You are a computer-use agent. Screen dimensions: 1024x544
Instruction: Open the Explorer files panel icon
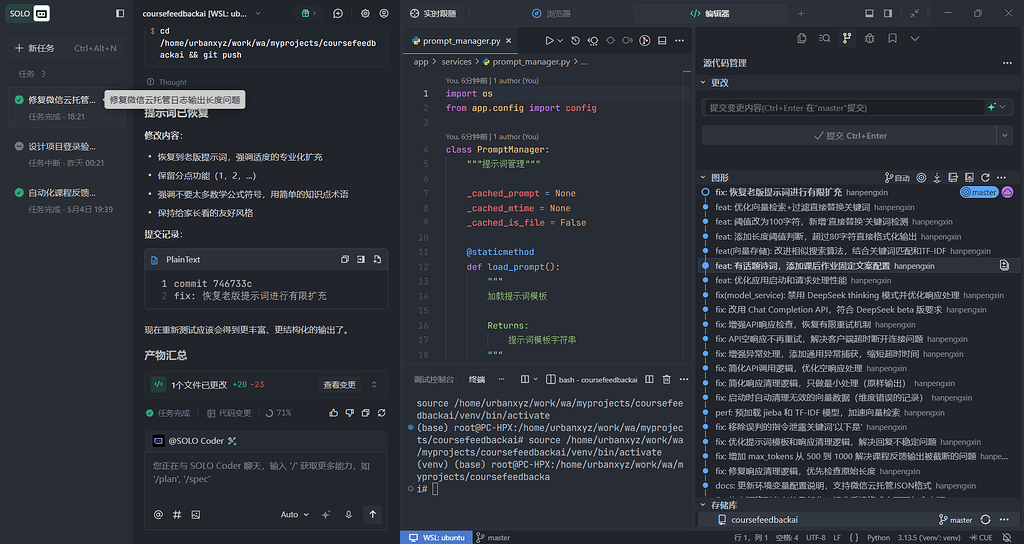pyautogui.click(x=802, y=39)
